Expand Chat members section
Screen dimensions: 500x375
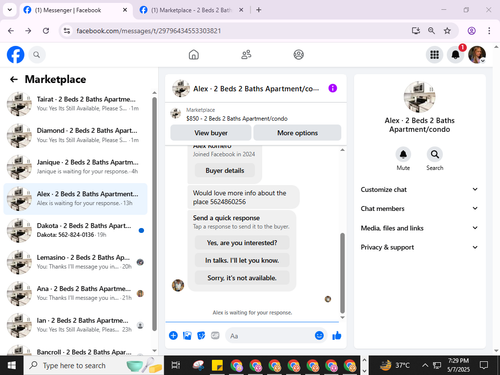[x=419, y=208]
